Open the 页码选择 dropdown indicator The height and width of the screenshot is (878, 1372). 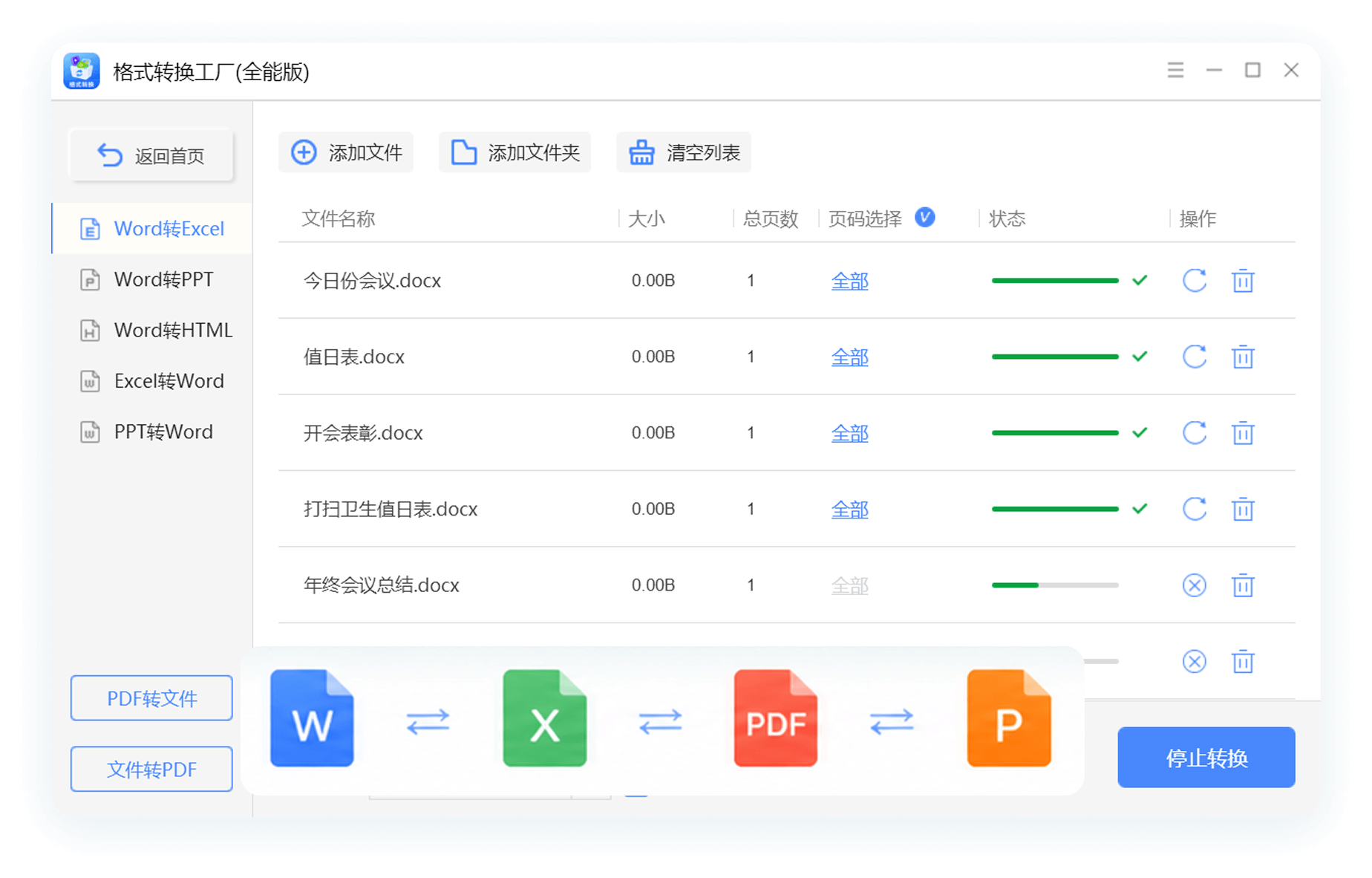click(x=924, y=218)
